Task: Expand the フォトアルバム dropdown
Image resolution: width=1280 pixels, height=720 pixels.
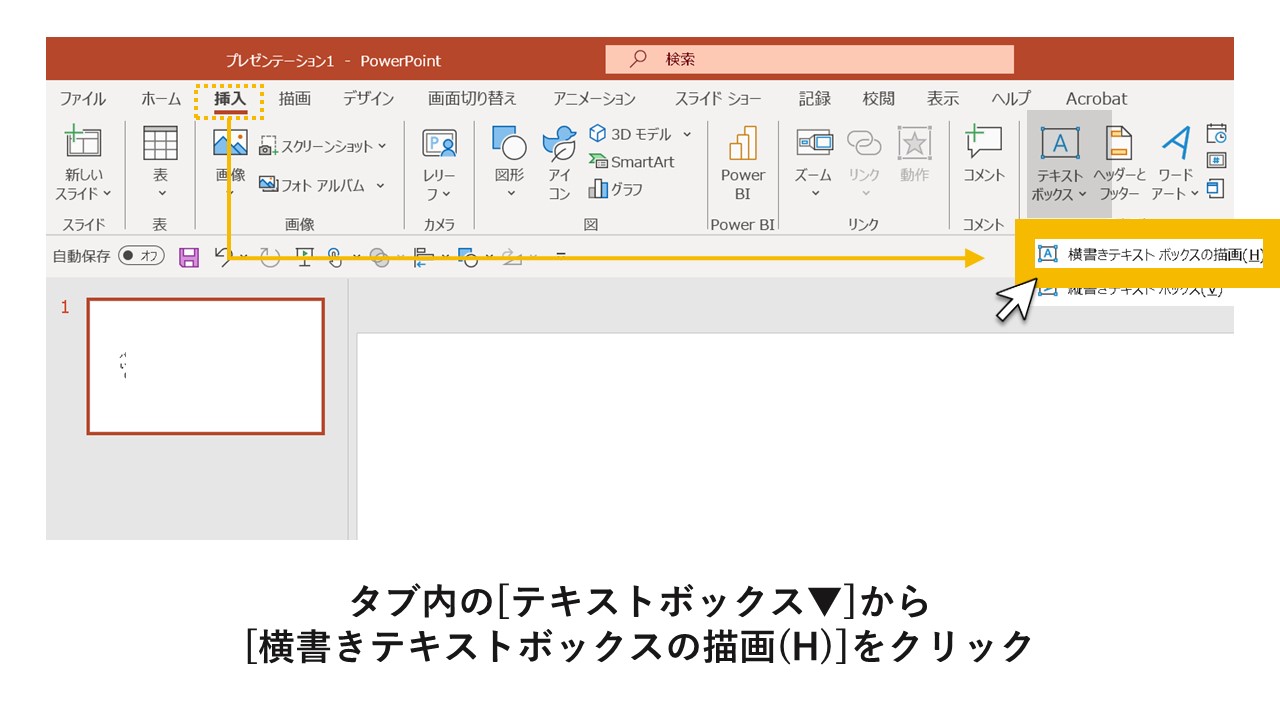Action: 379,184
